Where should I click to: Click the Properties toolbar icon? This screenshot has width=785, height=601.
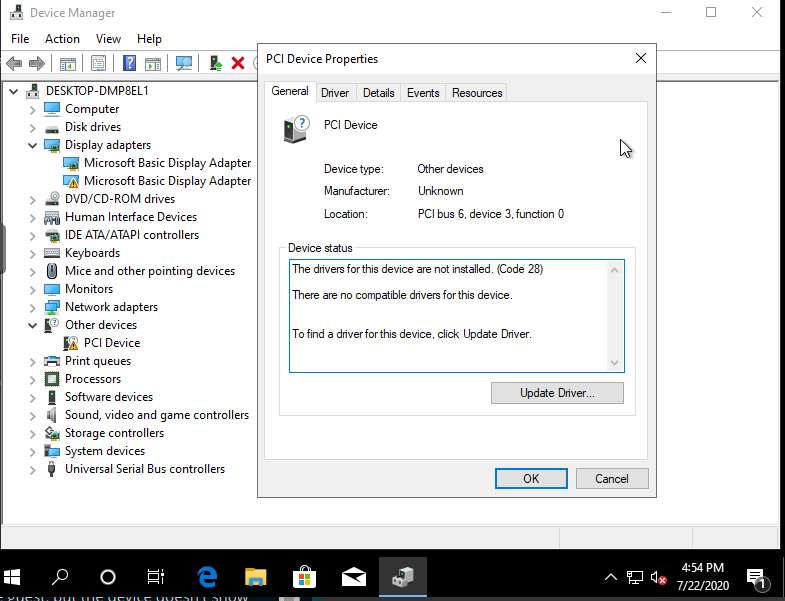[x=98, y=63]
